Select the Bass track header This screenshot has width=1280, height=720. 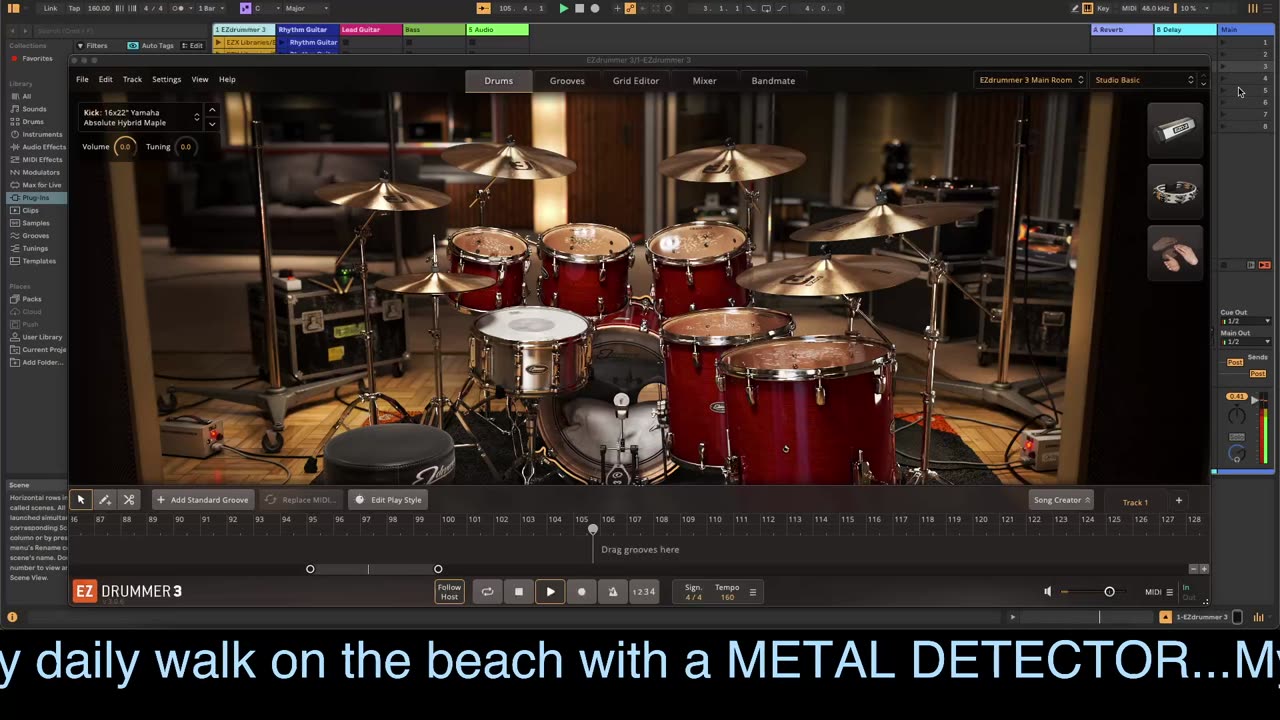[434, 30]
